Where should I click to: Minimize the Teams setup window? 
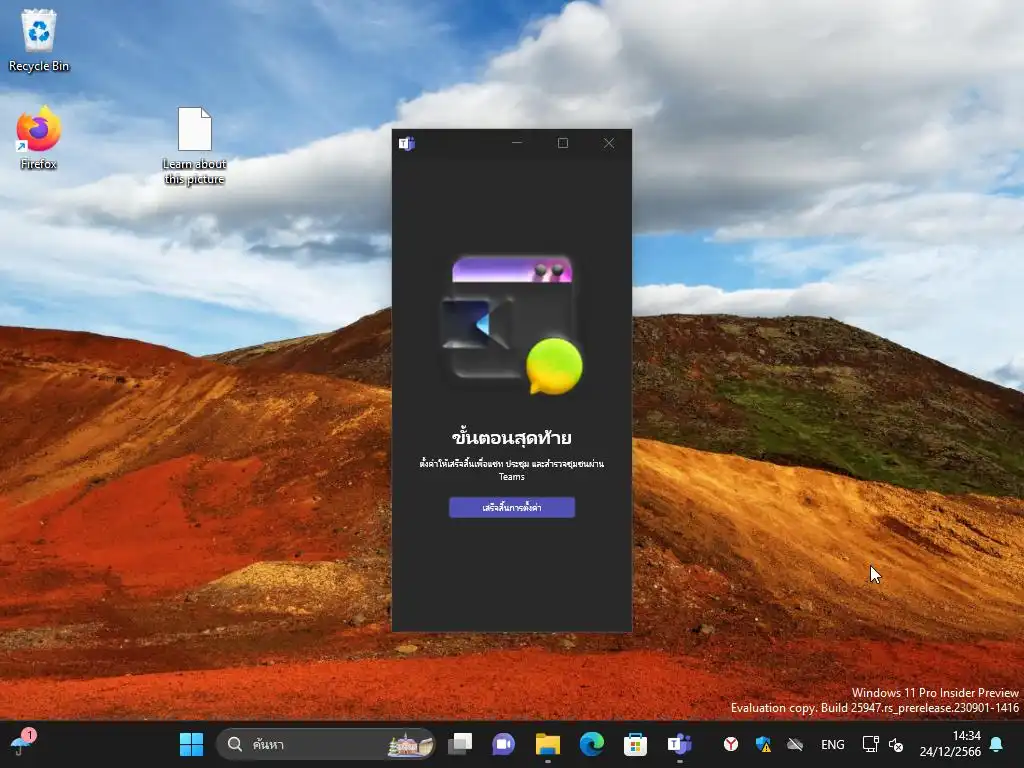point(517,143)
